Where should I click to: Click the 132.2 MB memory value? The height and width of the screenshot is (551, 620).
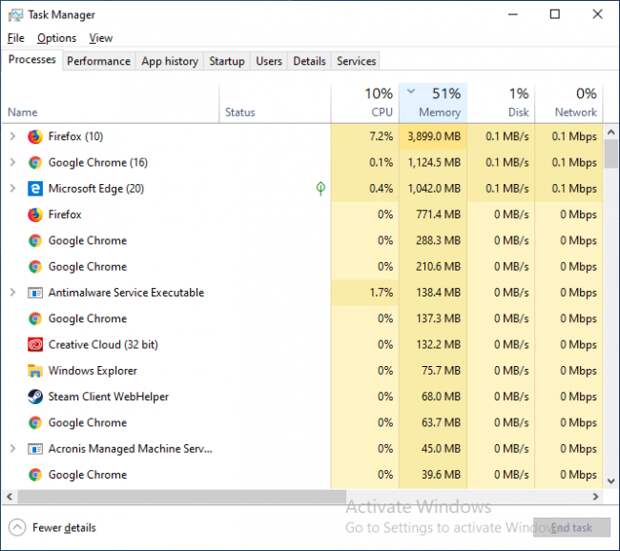(x=438, y=345)
